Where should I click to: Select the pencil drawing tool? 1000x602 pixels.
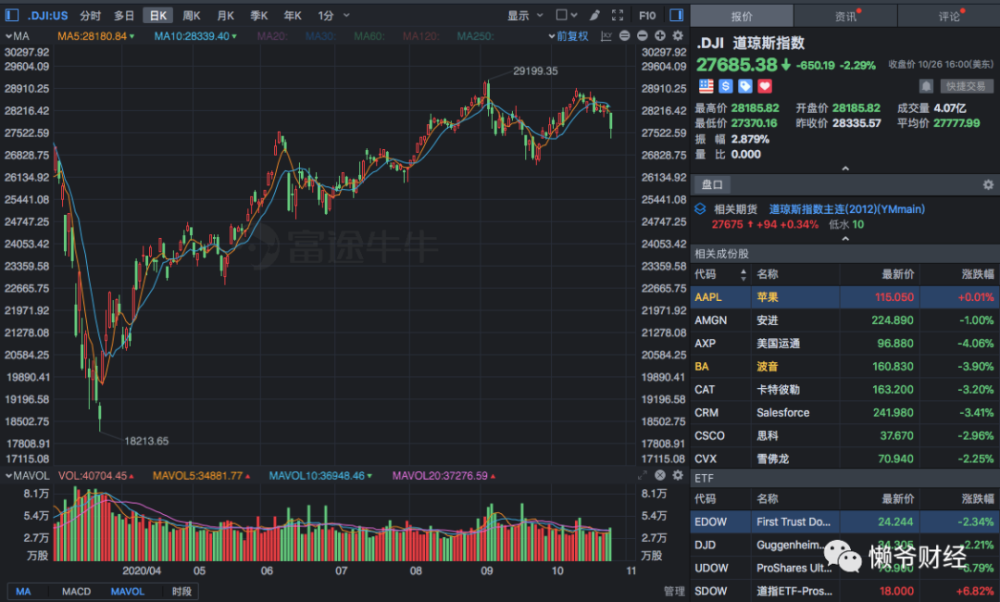click(x=594, y=15)
